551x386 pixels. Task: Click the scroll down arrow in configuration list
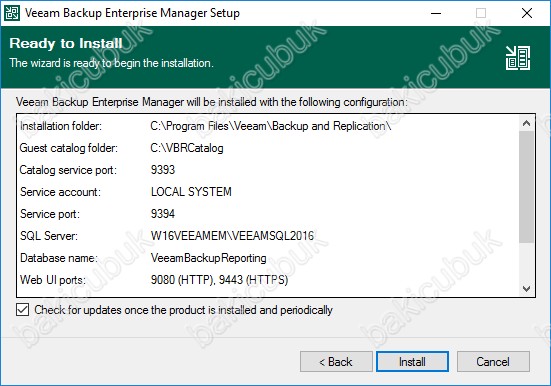[526, 289]
